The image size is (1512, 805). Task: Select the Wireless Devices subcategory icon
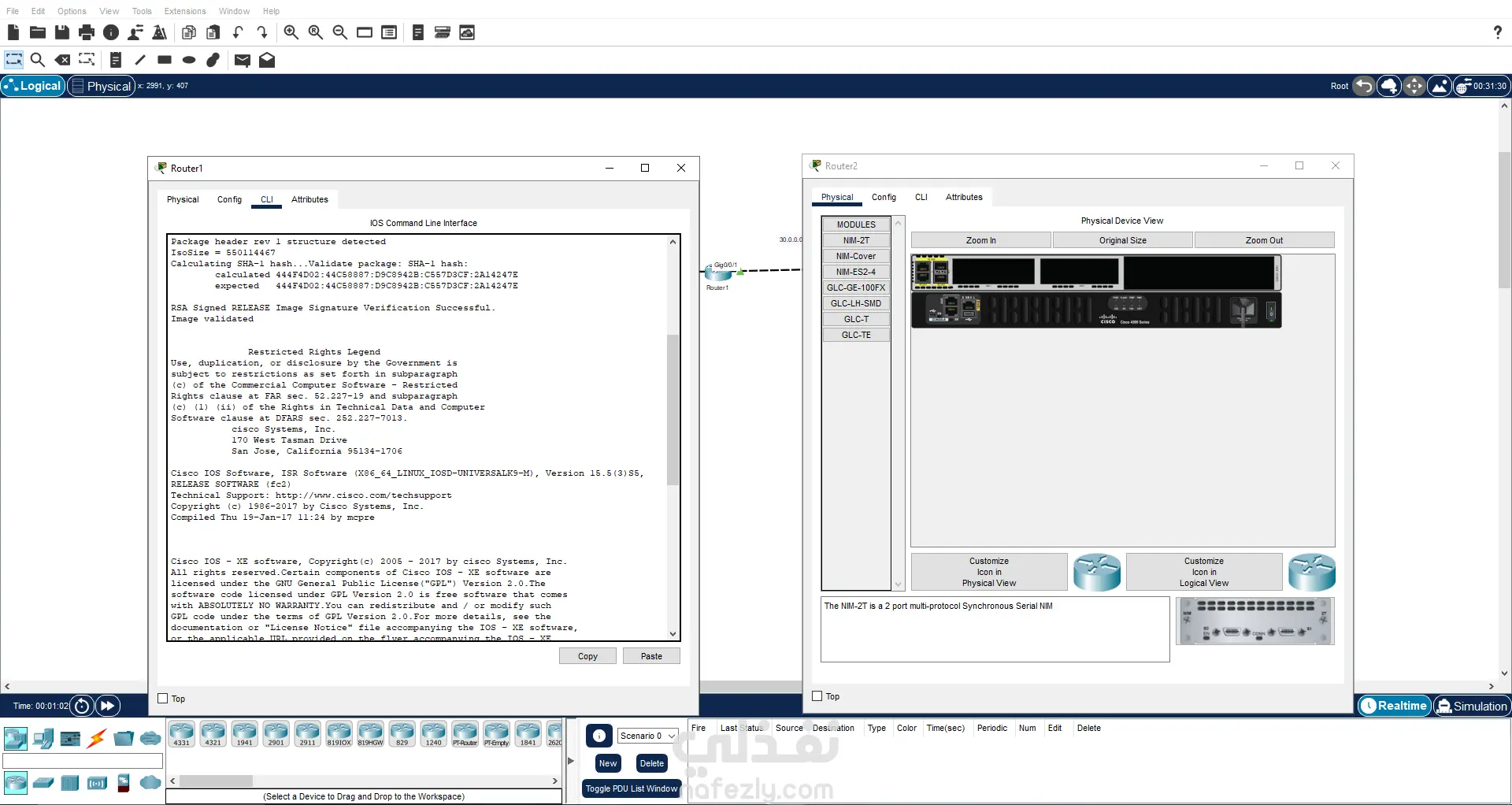[97, 783]
